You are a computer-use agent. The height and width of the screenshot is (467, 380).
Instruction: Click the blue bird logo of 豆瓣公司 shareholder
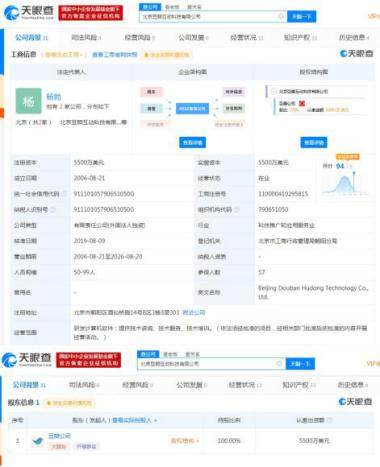[x=38, y=441]
